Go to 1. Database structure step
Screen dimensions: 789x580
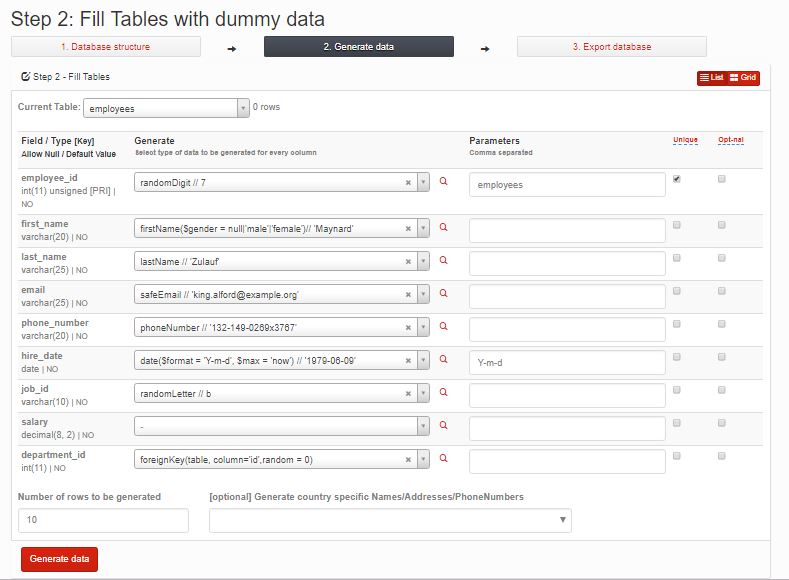(106, 47)
